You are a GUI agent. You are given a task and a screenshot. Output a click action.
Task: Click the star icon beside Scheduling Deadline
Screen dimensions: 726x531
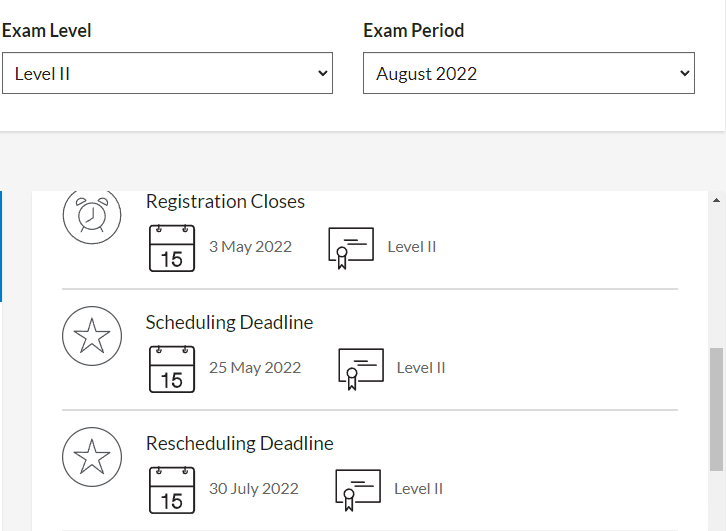point(92,336)
